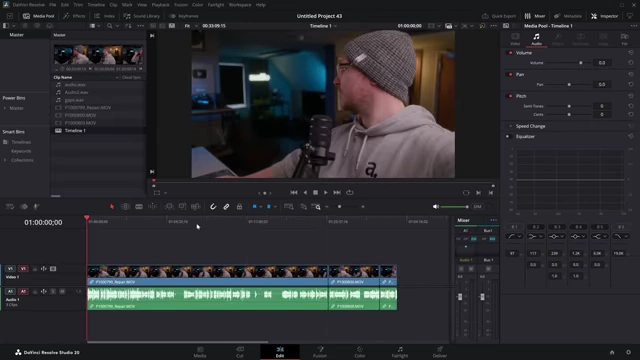The width and height of the screenshot is (640, 360).
Task: Click the speaker mute icon
Action: click(436, 207)
